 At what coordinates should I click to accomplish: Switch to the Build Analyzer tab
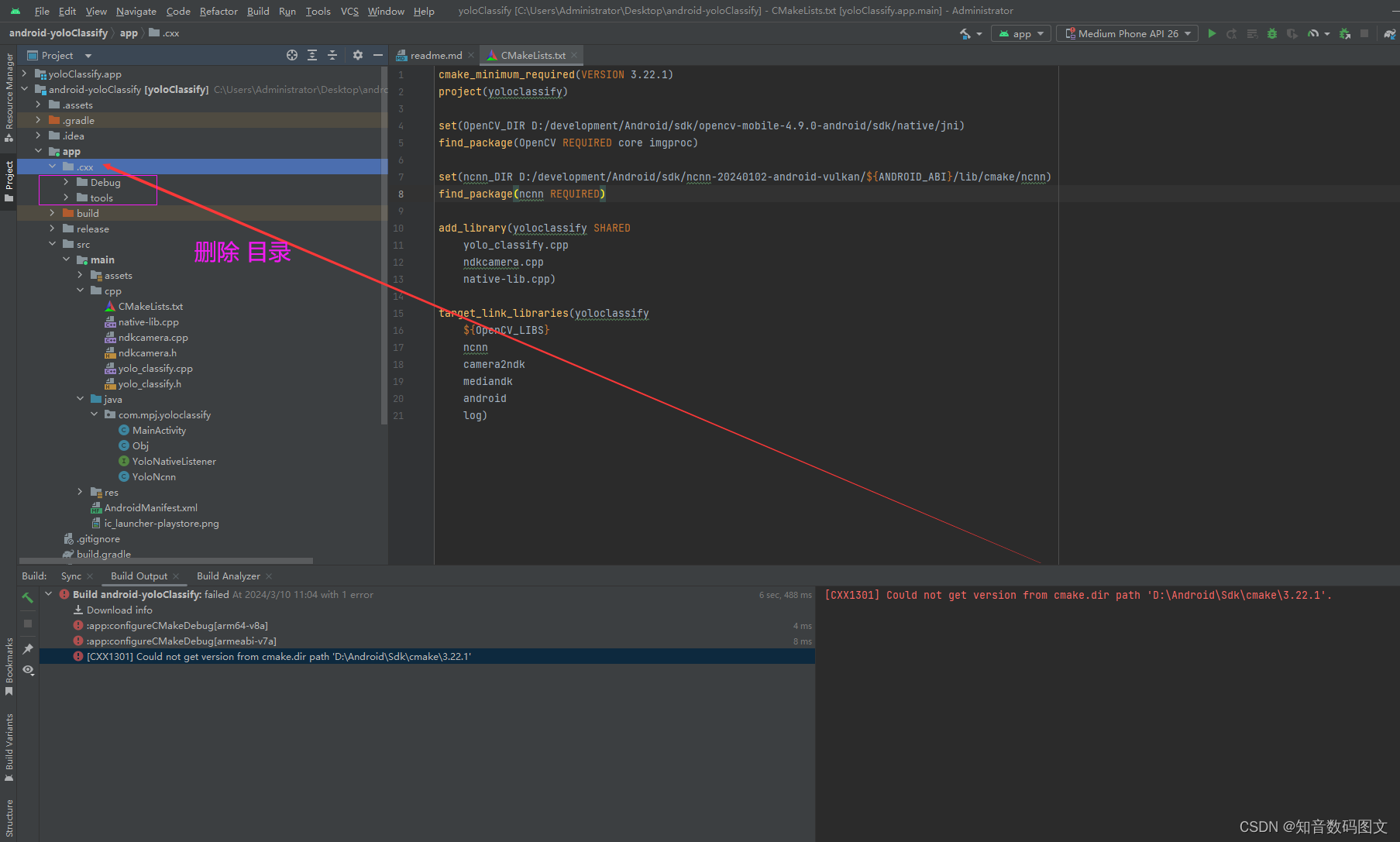(228, 576)
